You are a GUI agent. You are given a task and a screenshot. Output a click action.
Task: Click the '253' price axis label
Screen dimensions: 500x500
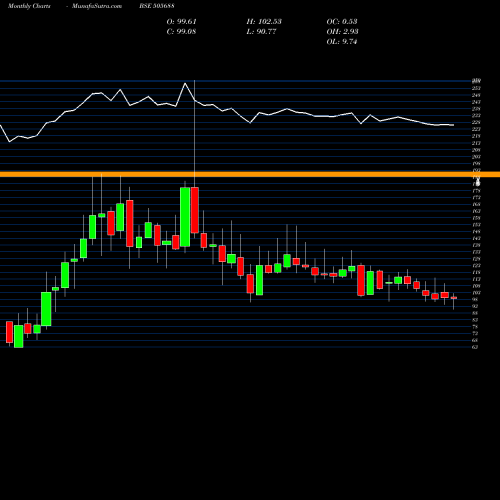pos(476,88)
